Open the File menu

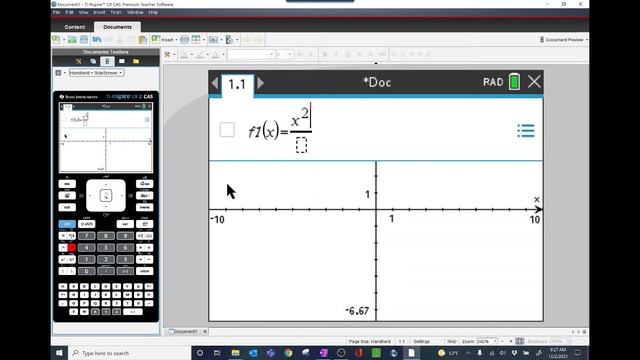[x=57, y=13]
